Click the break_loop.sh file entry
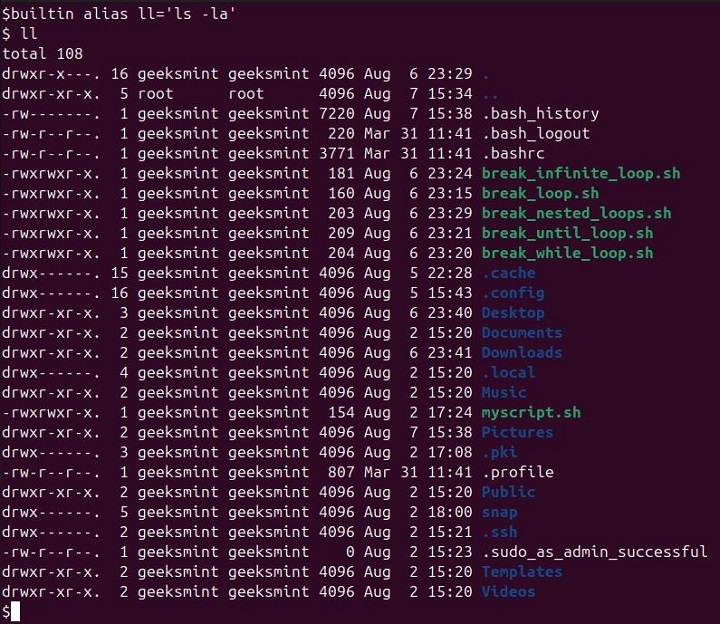720x624 pixels. 540,193
